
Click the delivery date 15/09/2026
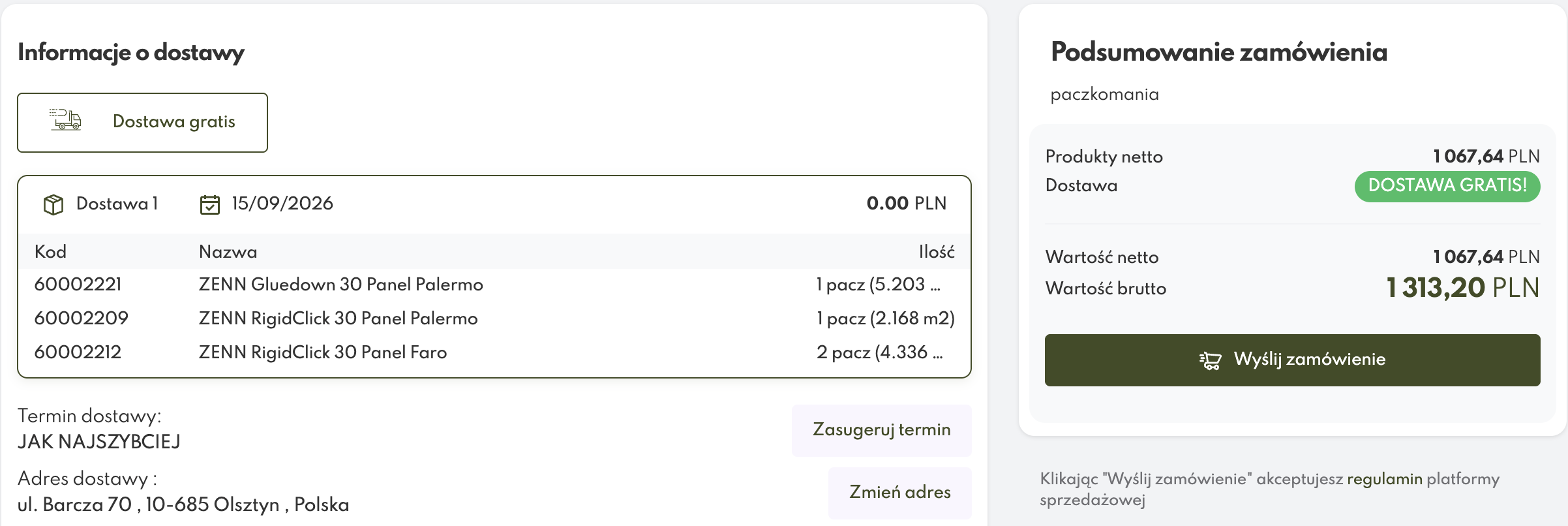pyautogui.click(x=282, y=204)
